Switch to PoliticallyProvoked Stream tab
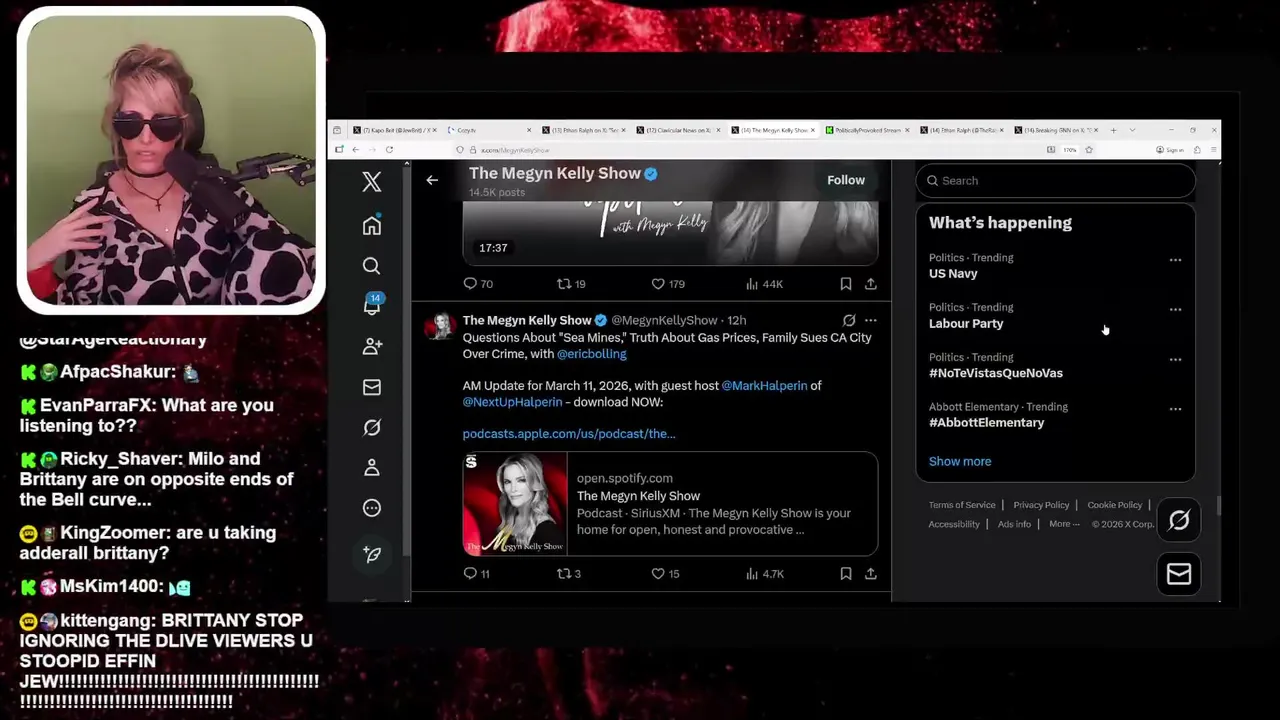The width and height of the screenshot is (1280, 720). pyautogui.click(x=866, y=130)
